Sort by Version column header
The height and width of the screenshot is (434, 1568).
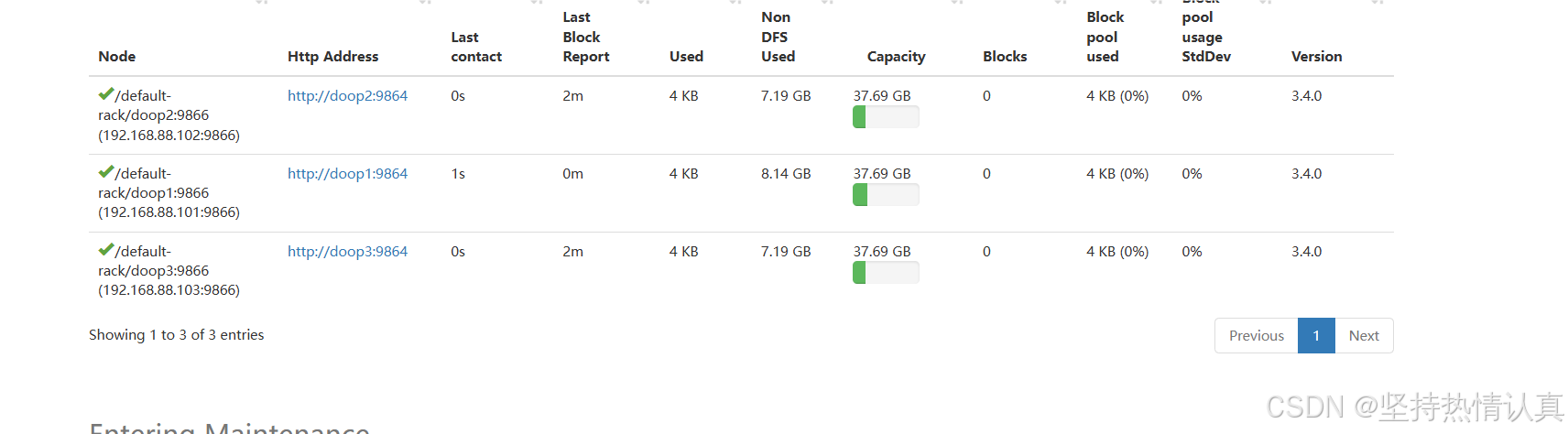click(1316, 57)
